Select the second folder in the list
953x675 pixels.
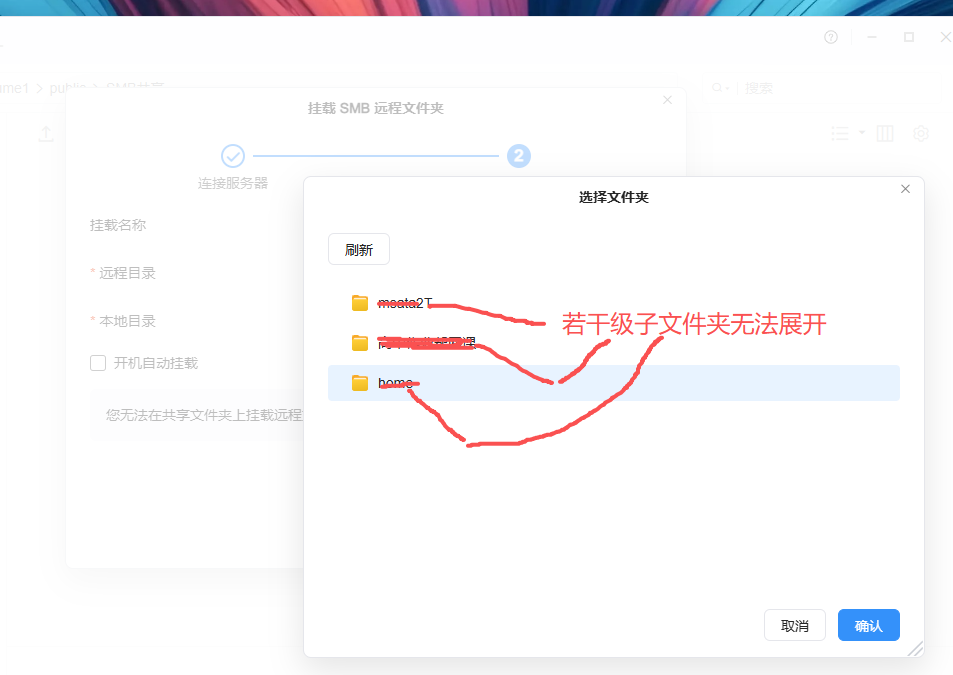click(614, 343)
